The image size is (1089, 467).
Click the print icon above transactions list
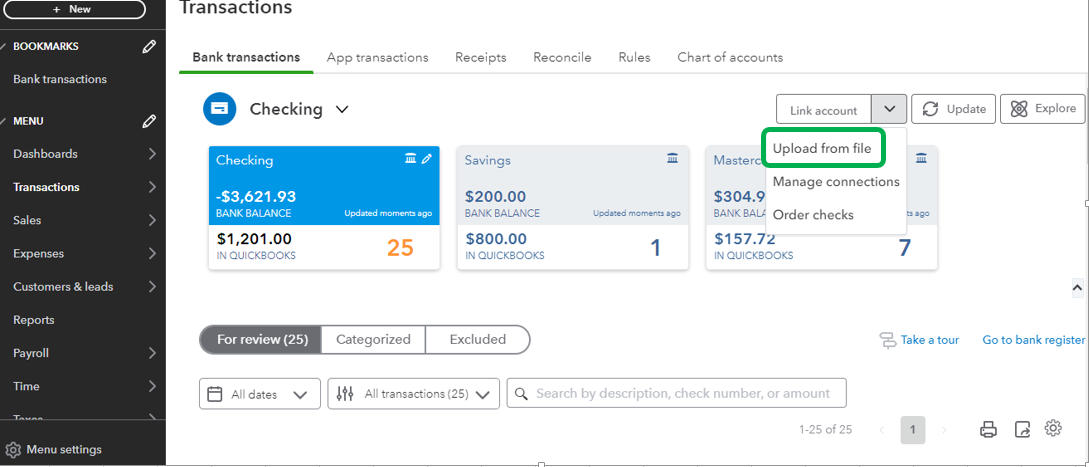tap(988, 429)
